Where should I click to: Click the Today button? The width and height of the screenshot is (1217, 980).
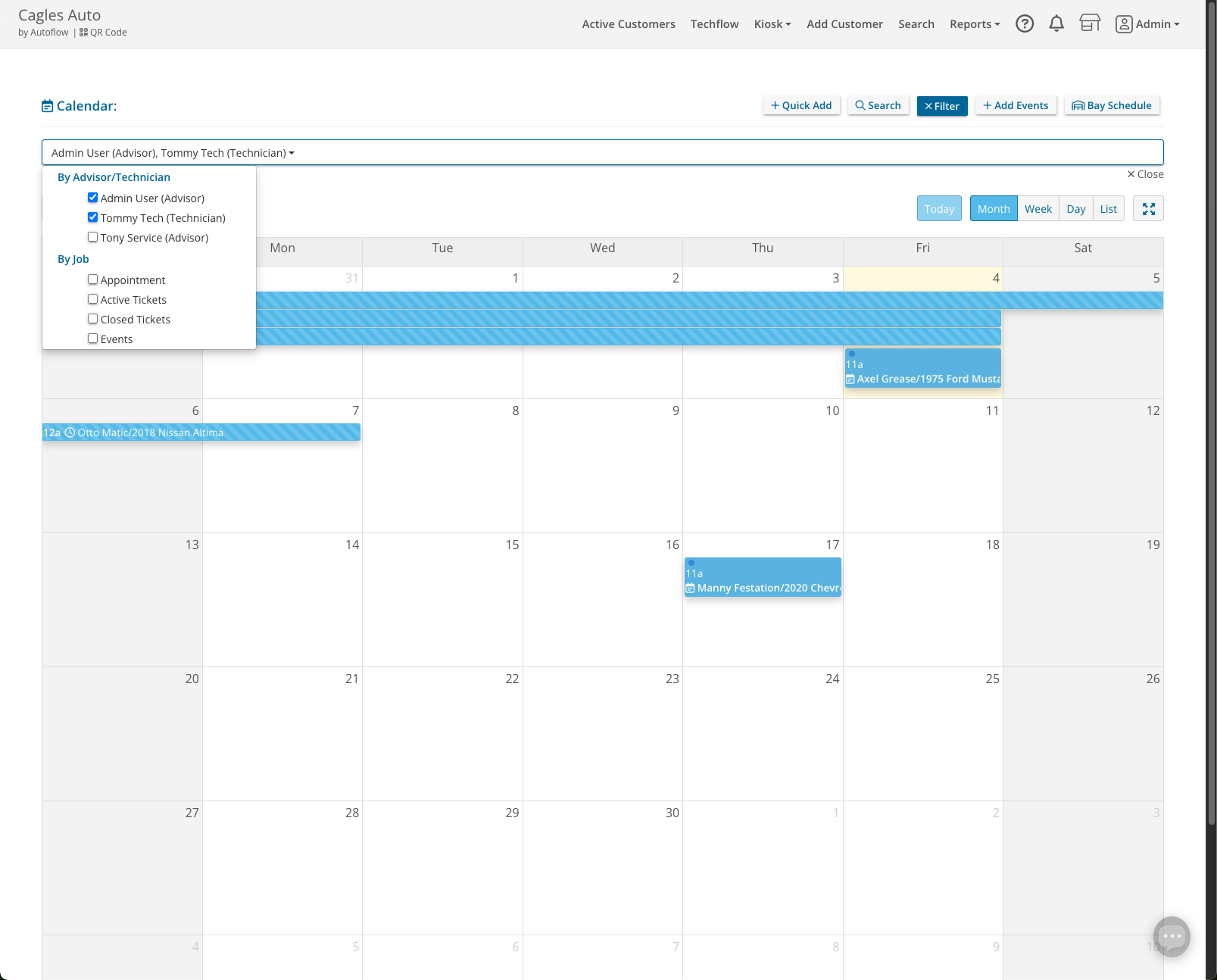point(939,209)
